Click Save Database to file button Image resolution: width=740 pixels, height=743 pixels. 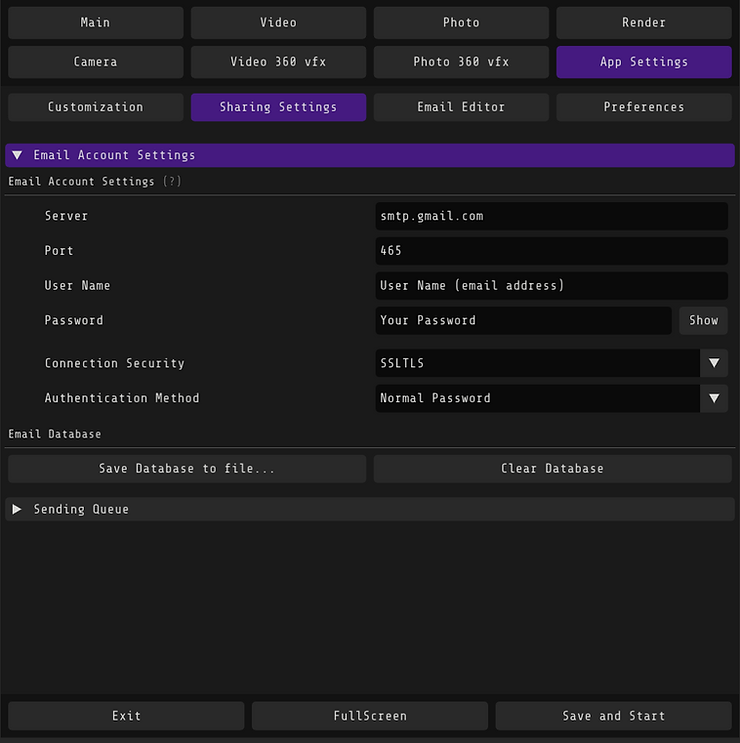[x=187, y=469]
